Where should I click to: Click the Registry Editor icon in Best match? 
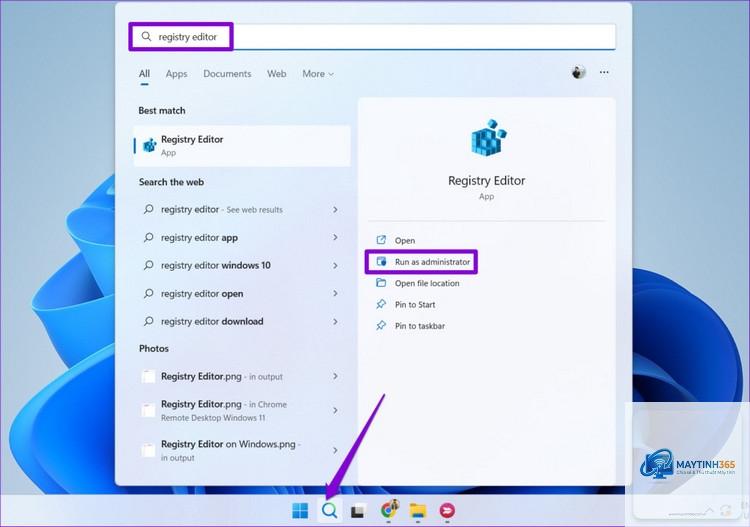(x=150, y=145)
